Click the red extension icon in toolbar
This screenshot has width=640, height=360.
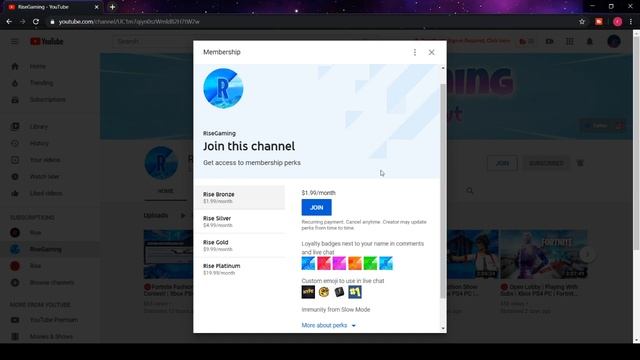599,22
